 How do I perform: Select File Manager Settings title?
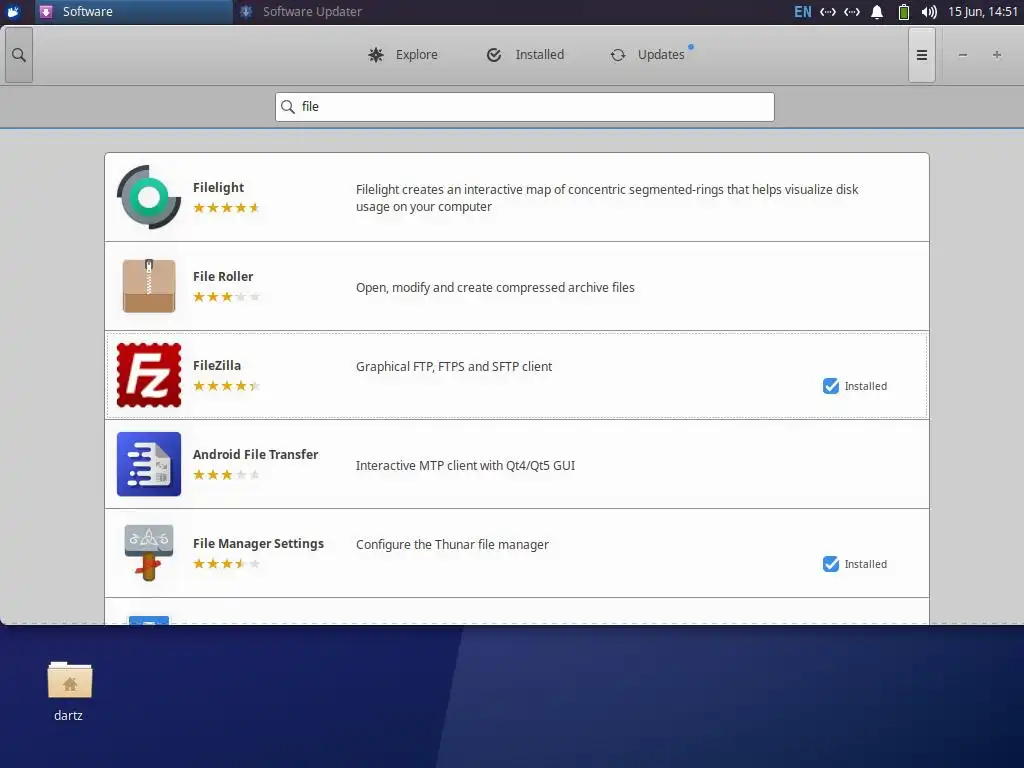[258, 543]
